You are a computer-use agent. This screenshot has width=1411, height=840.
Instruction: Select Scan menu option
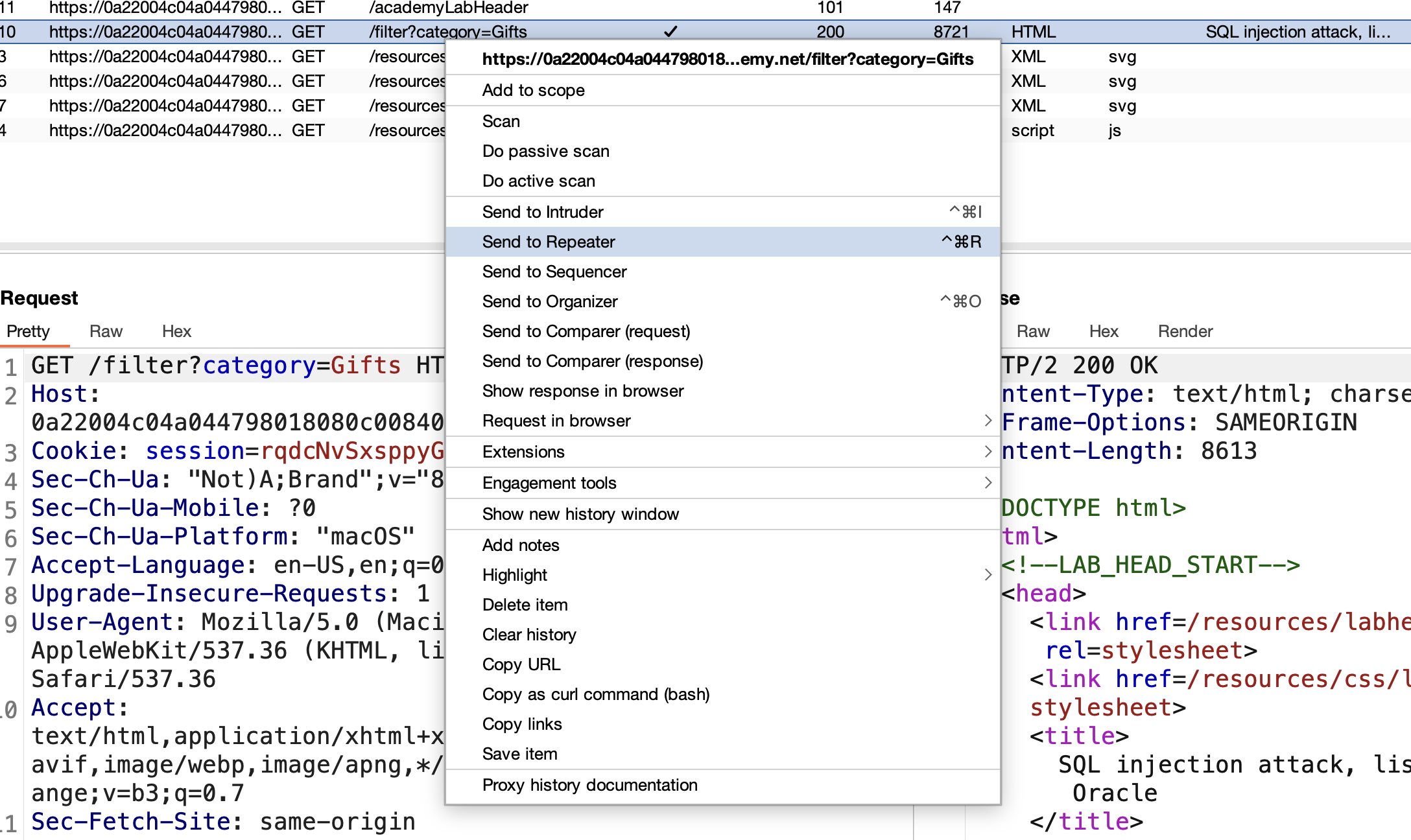(723, 121)
